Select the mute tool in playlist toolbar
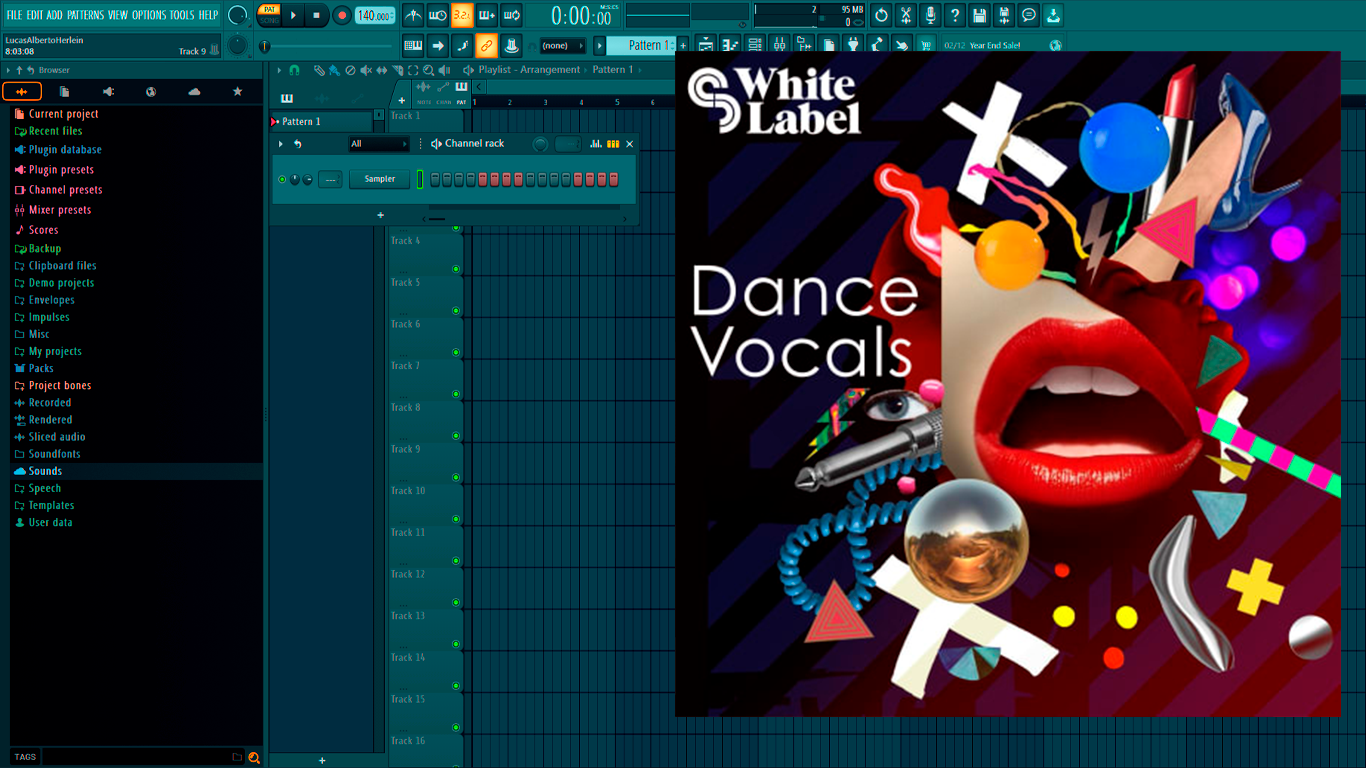The width and height of the screenshot is (1366, 768). [x=366, y=70]
